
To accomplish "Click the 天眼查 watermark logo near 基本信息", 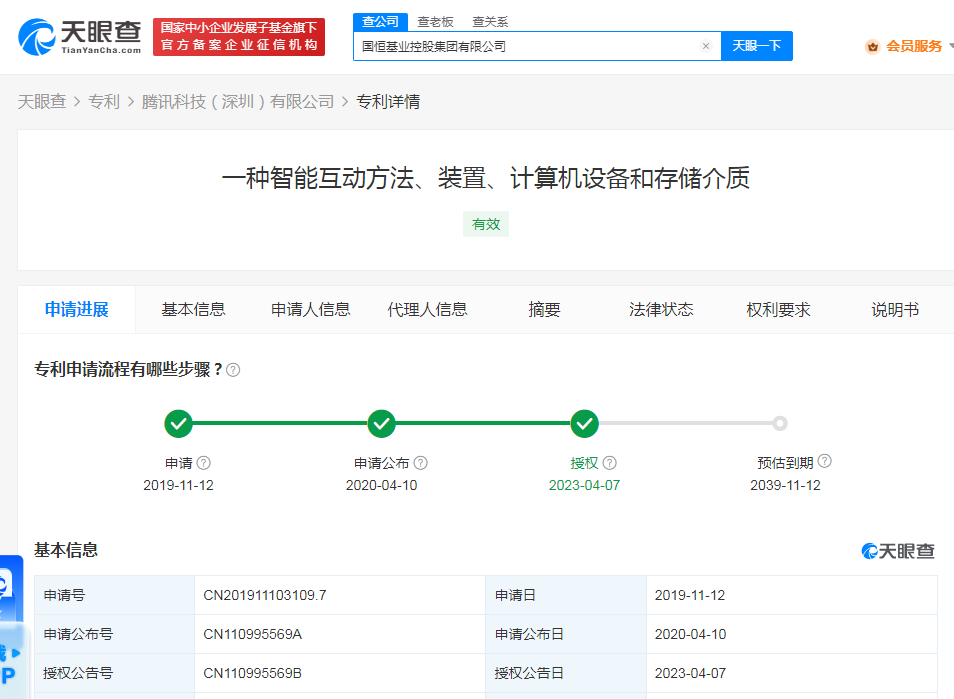I will (x=896, y=549).
